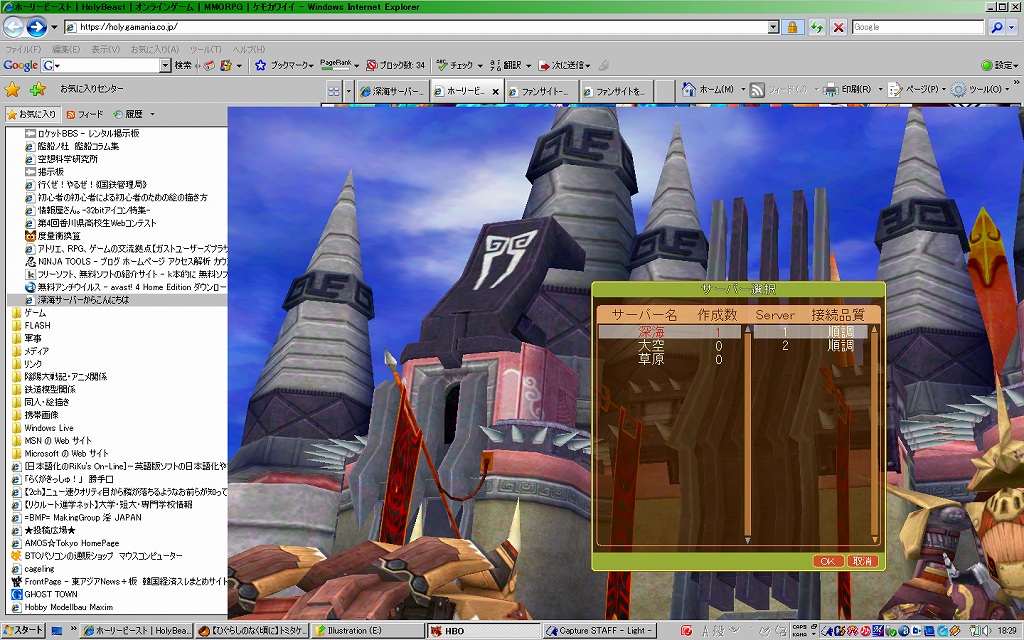Open the 編集(E) menu
Screen dimensions: 1024x640
(x=66, y=49)
